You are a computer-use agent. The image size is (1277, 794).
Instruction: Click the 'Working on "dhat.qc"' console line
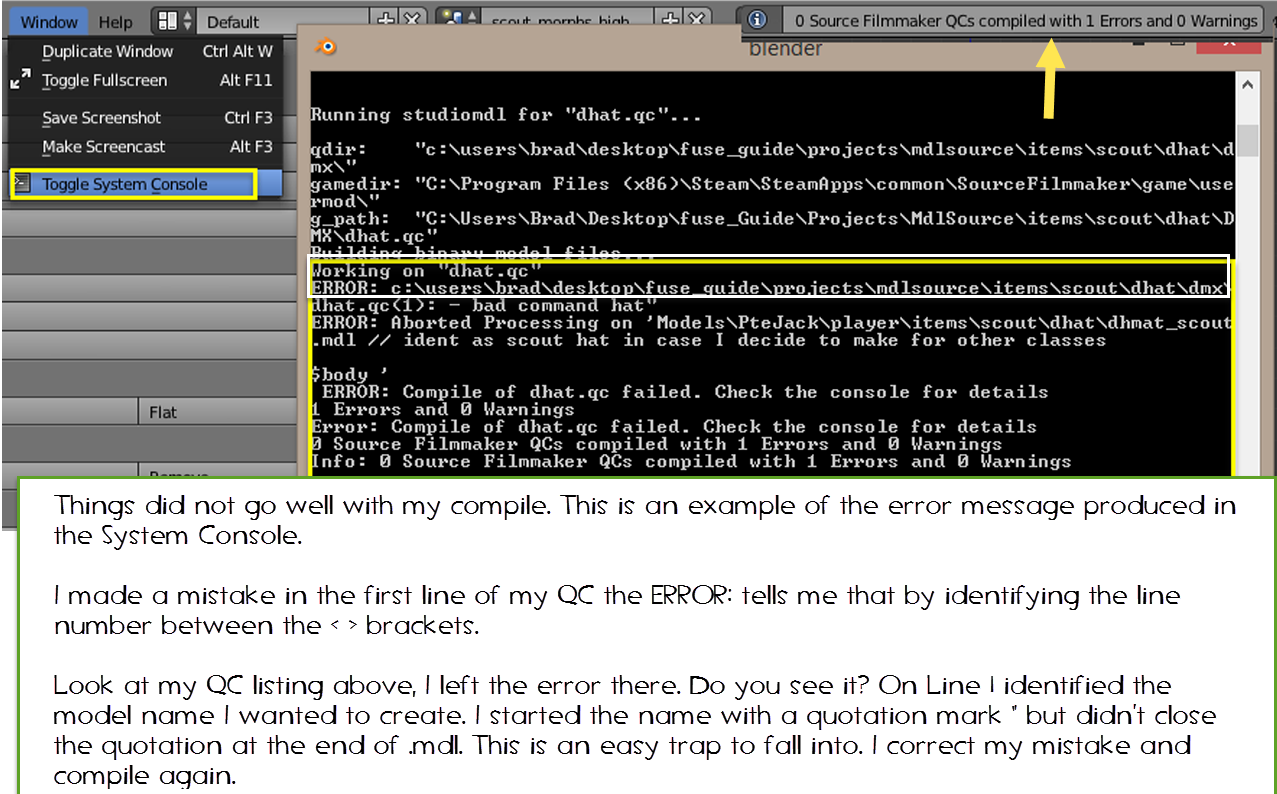click(x=427, y=271)
